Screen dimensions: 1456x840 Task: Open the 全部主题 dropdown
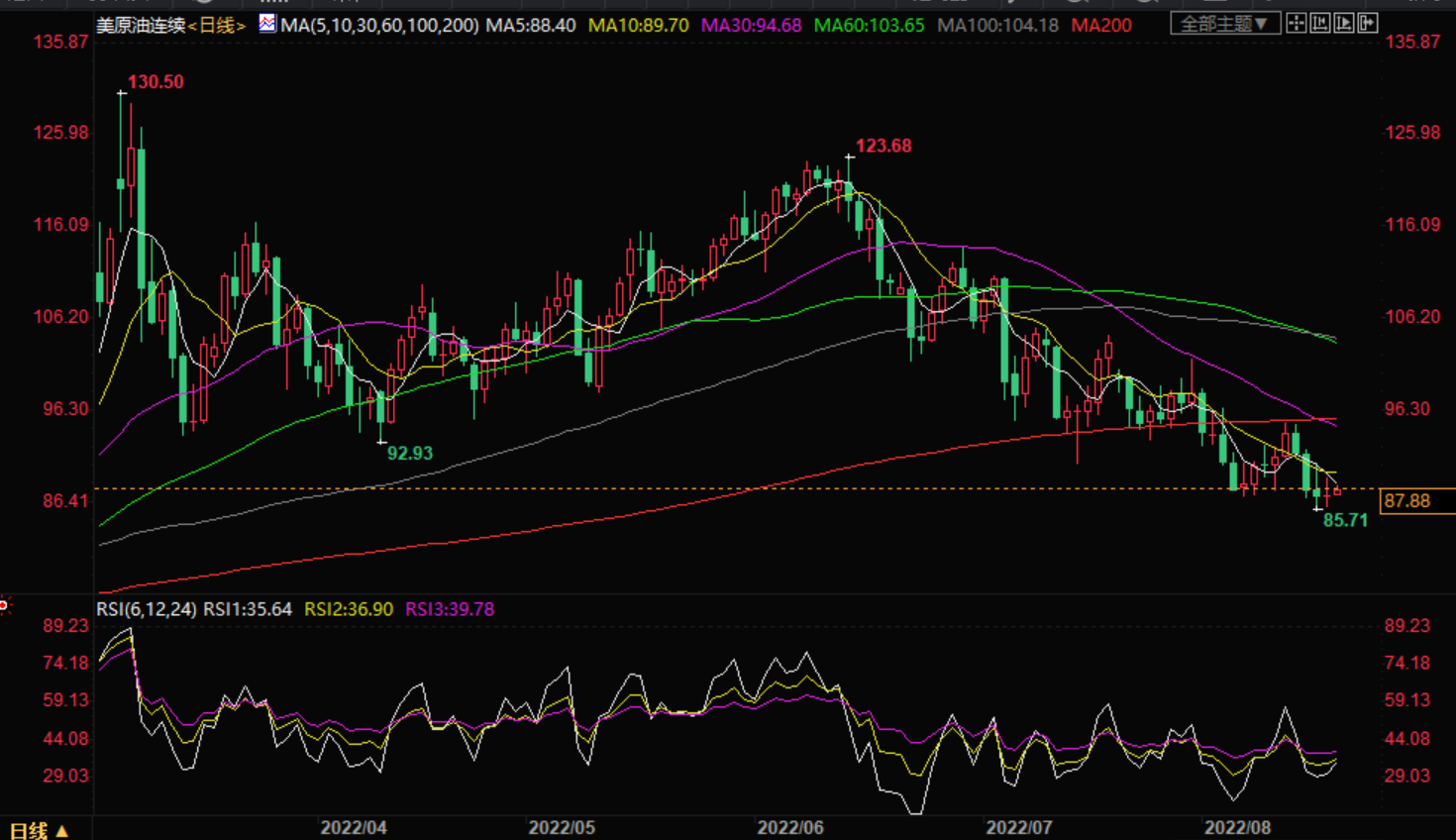[x=1225, y=23]
